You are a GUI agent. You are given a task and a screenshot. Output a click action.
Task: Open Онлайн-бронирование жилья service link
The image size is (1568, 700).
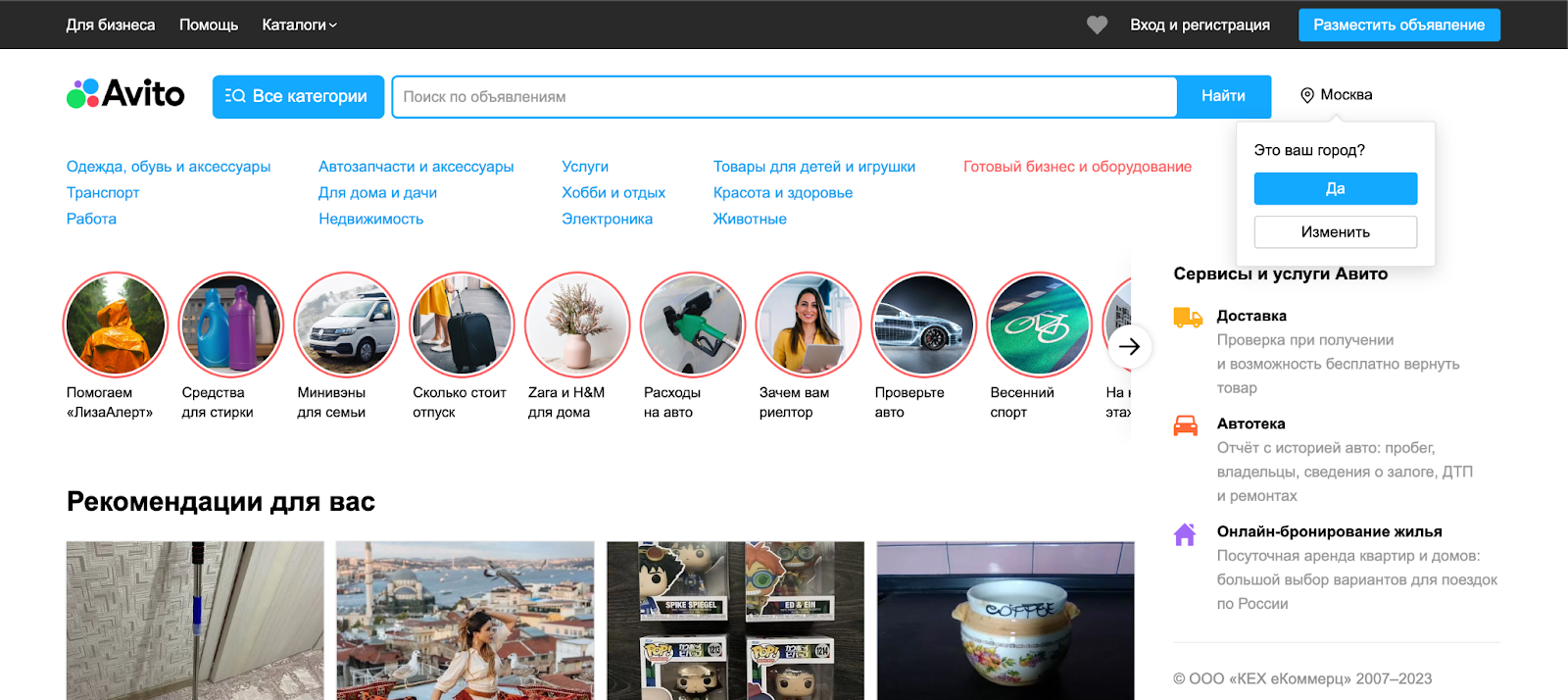[x=1329, y=531]
